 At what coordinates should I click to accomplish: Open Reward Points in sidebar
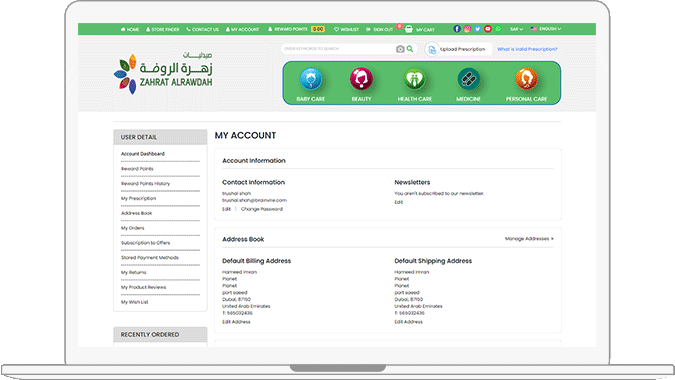click(137, 169)
